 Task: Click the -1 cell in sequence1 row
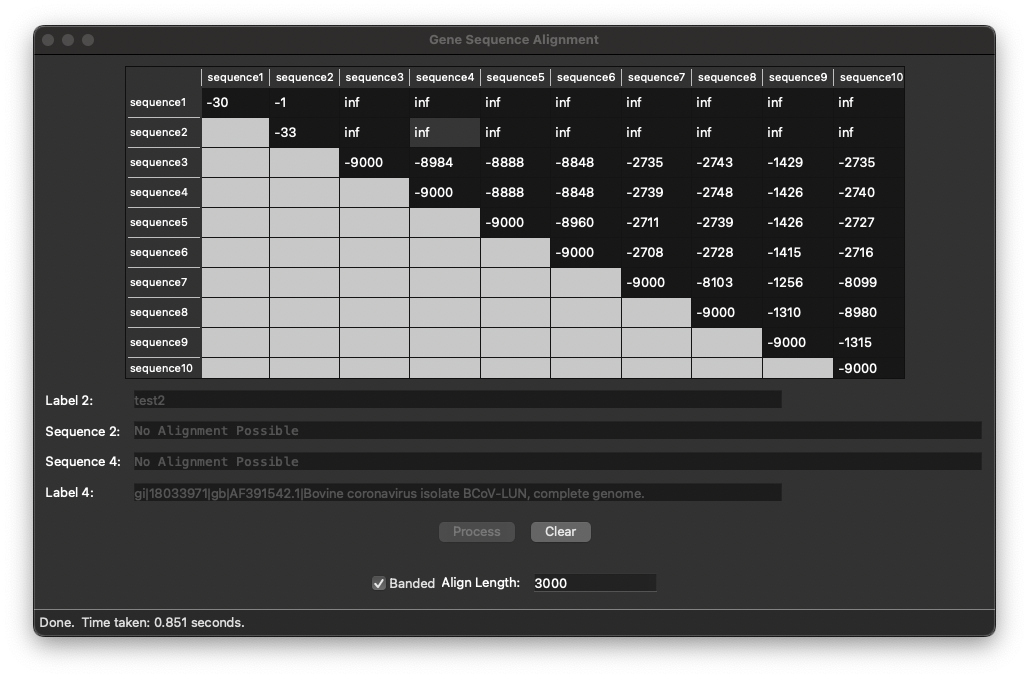(304, 102)
